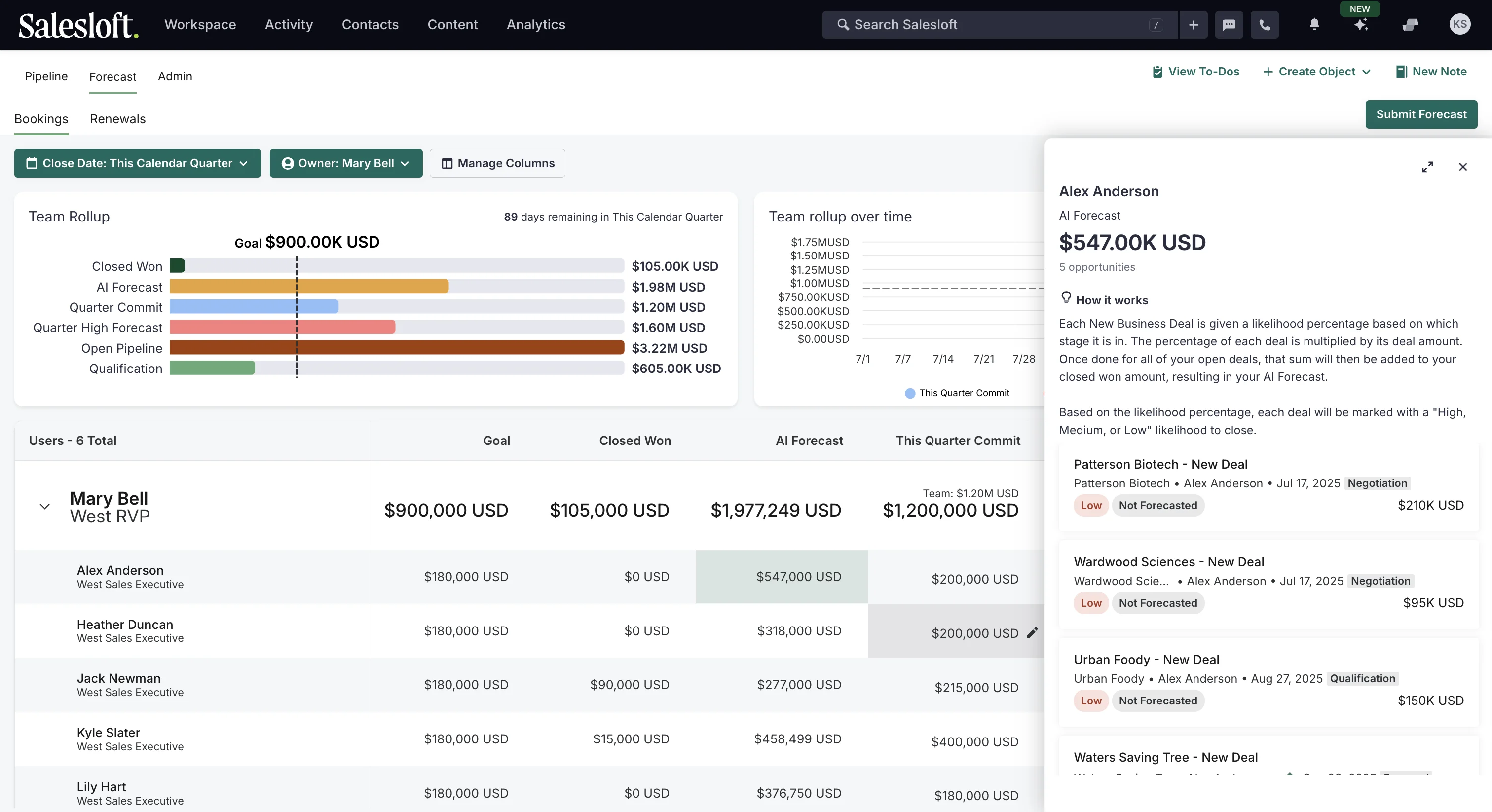
Task: Open the chat messages icon
Action: pos(1229,25)
